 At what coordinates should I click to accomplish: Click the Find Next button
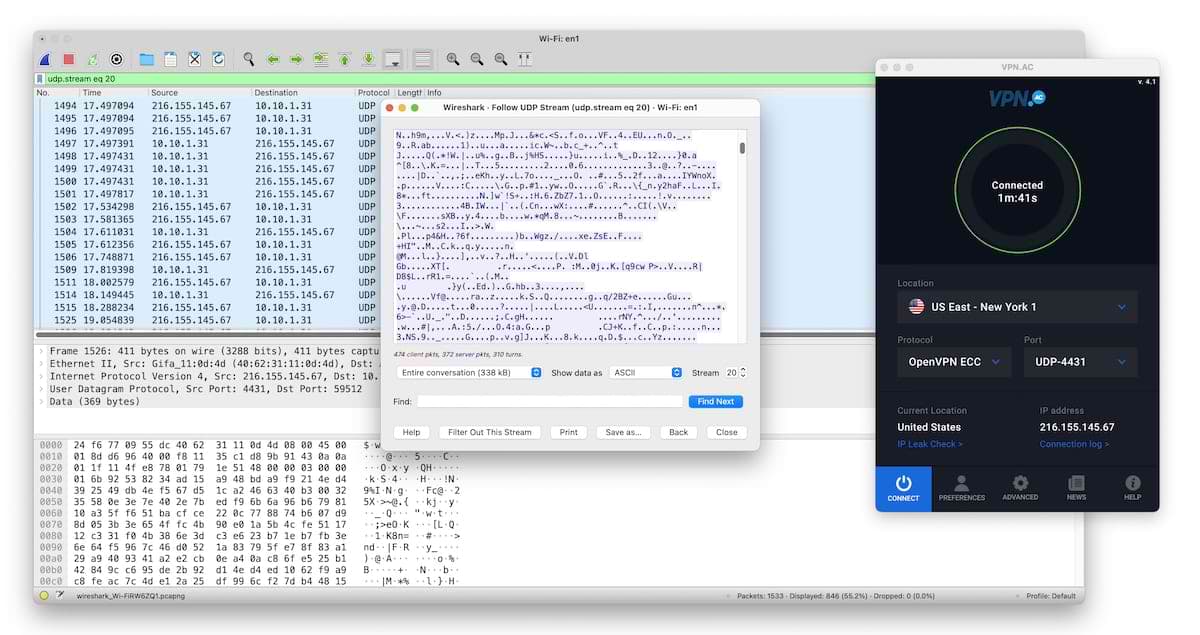point(715,401)
